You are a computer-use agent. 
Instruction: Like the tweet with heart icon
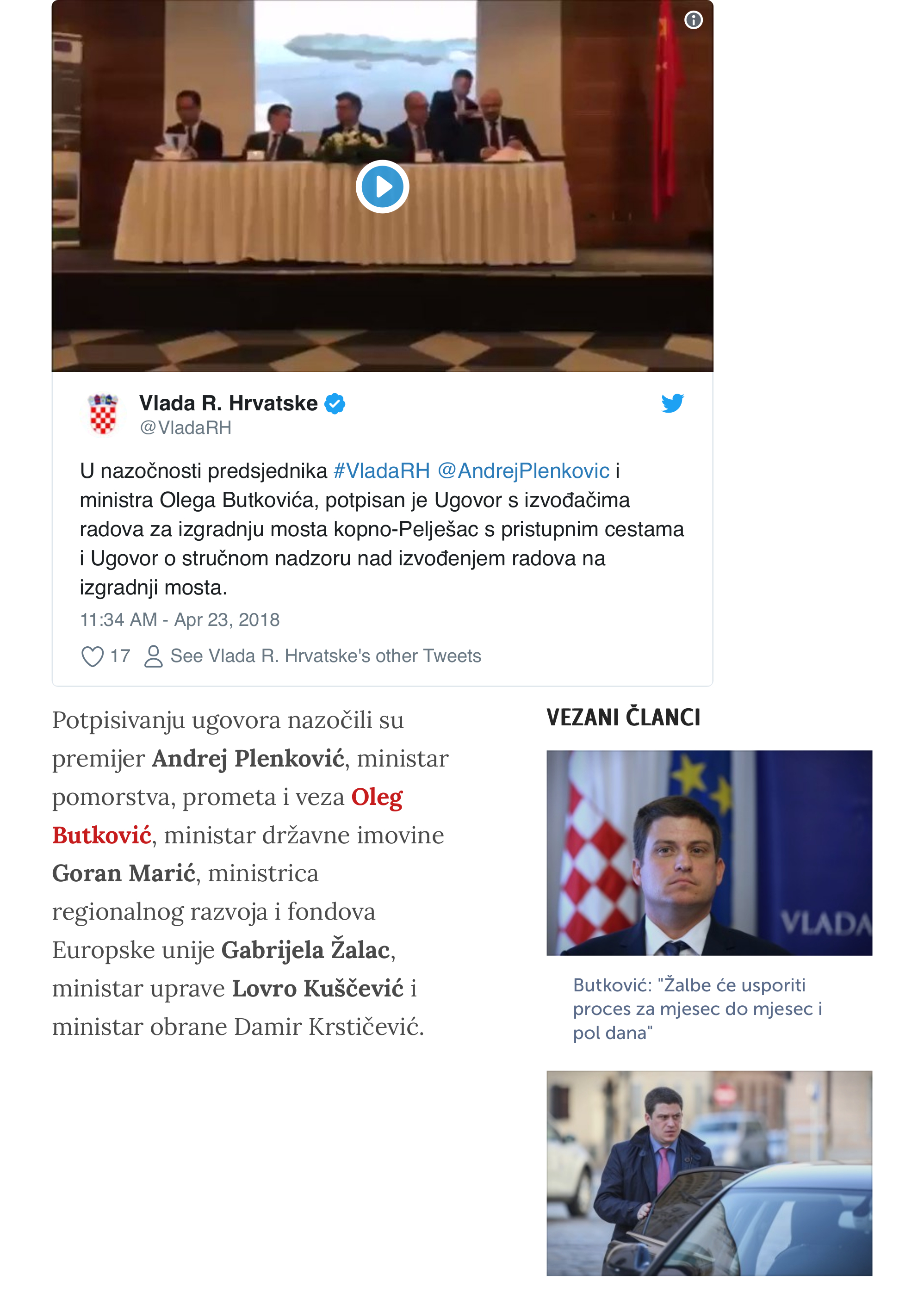[92, 656]
